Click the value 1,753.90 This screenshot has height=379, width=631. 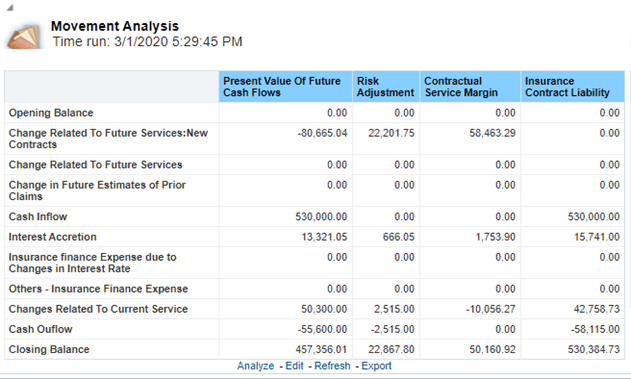pos(495,237)
